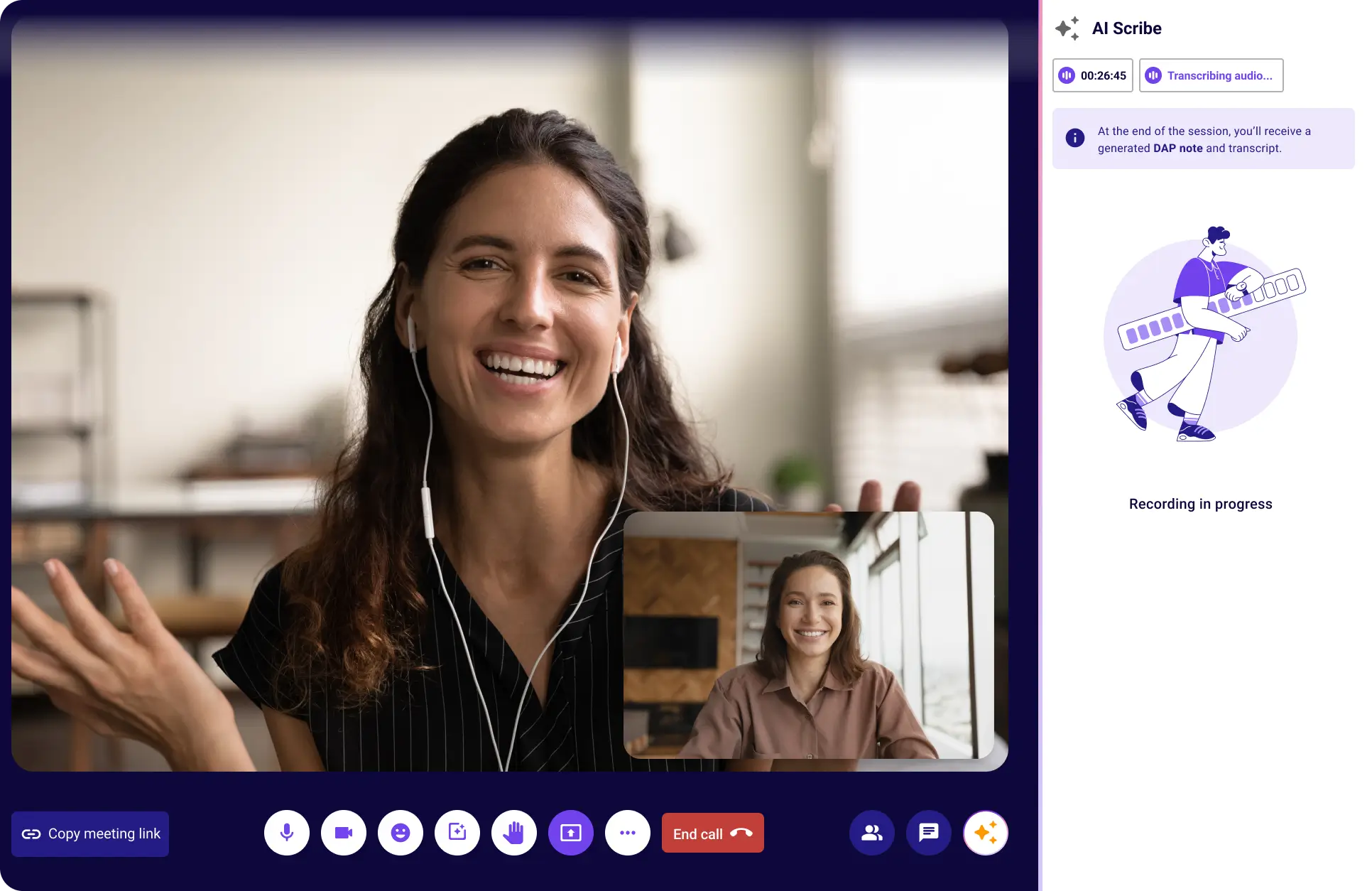Open the three-dot more options menu
The image size is (1372, 891).
(628, 833)
